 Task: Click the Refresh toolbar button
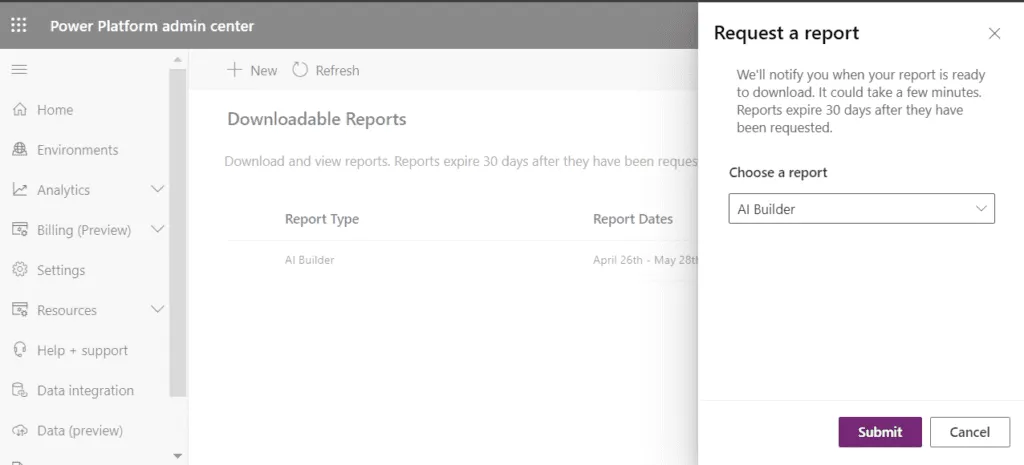pos(326,70)
